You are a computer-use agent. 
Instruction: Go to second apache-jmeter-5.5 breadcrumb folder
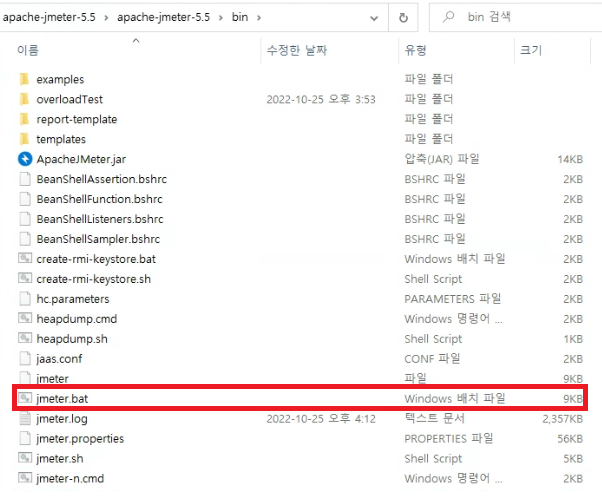pyautogui.click(x=164, y=17)
